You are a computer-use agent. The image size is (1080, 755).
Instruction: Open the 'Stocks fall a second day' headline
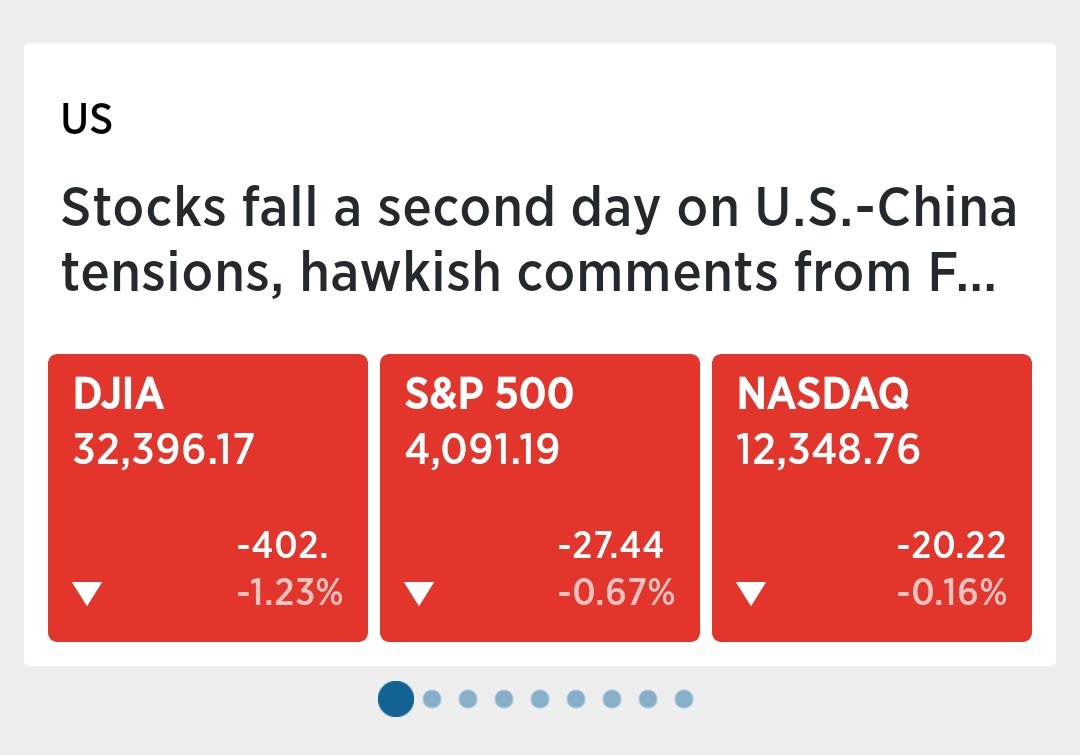tap(540, 240)
